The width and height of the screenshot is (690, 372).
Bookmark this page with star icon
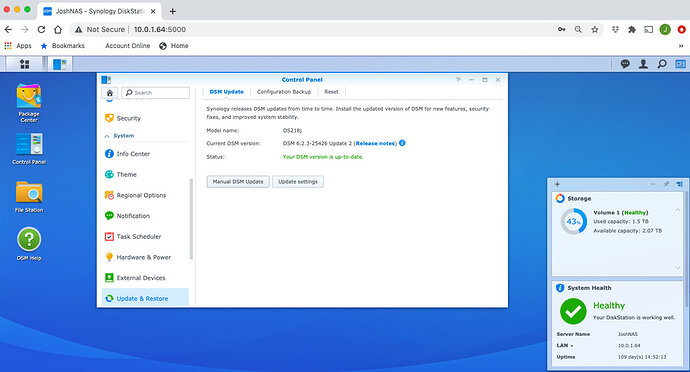click(x=595, y=29)
